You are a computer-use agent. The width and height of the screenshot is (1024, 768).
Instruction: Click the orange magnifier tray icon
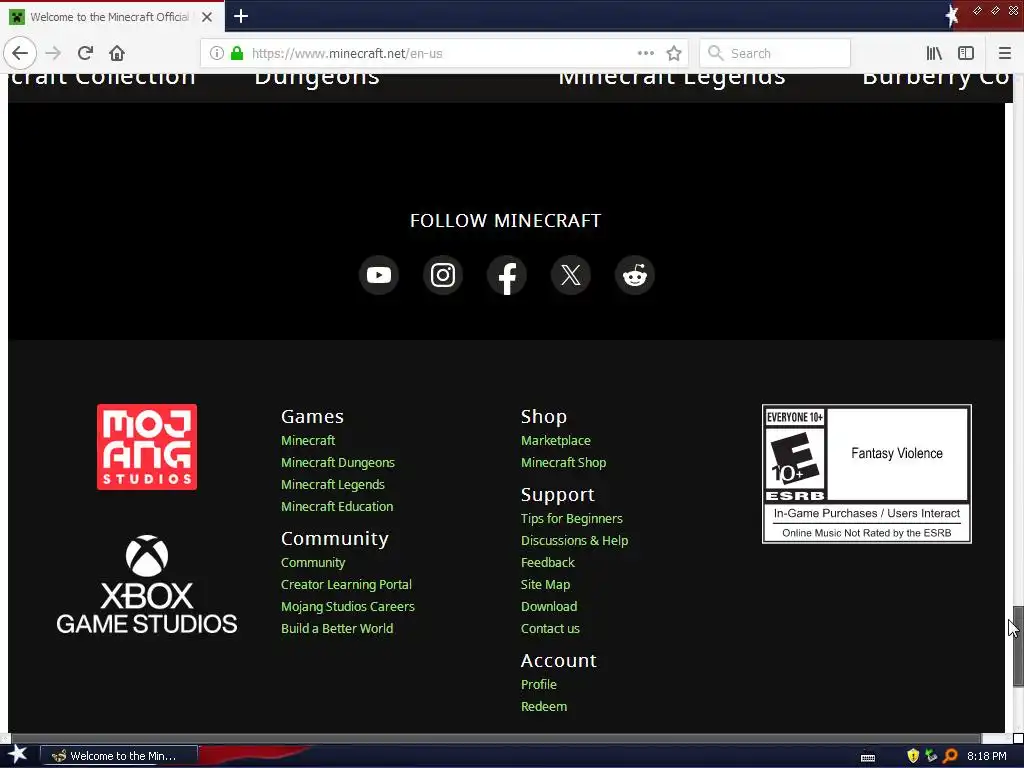coord(950,756)
